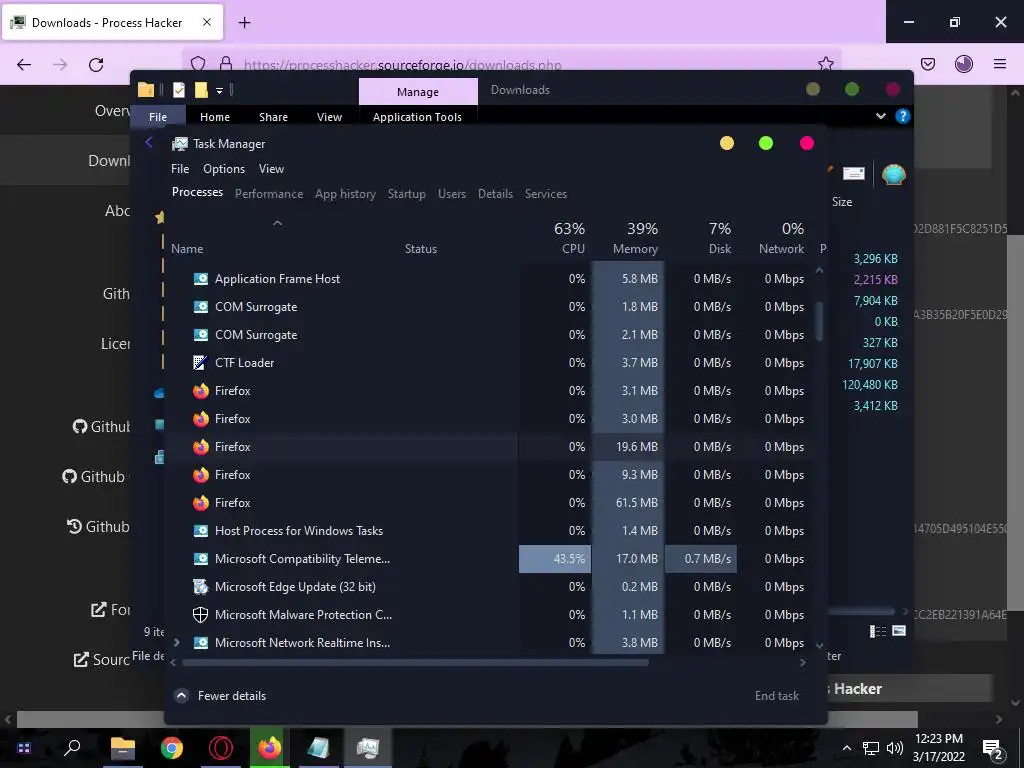
Task: Click the pink Task Manager close dot
Action: click(807, 143)
